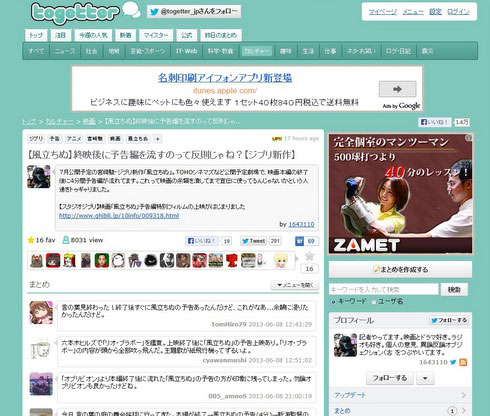
Task: Focus the keyword search input field
Action: [x=384, y=289]
